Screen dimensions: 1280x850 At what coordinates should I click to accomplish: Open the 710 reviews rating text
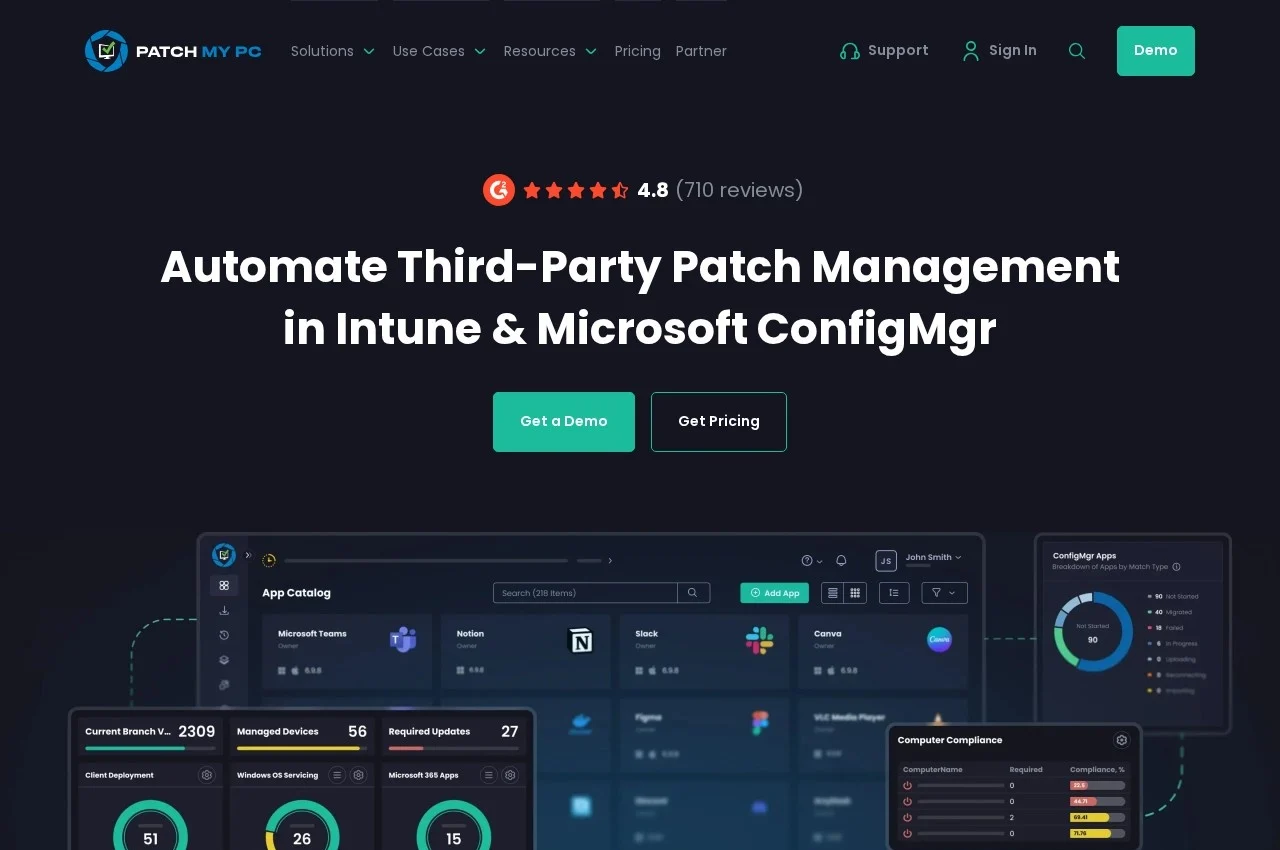(739, 190)
